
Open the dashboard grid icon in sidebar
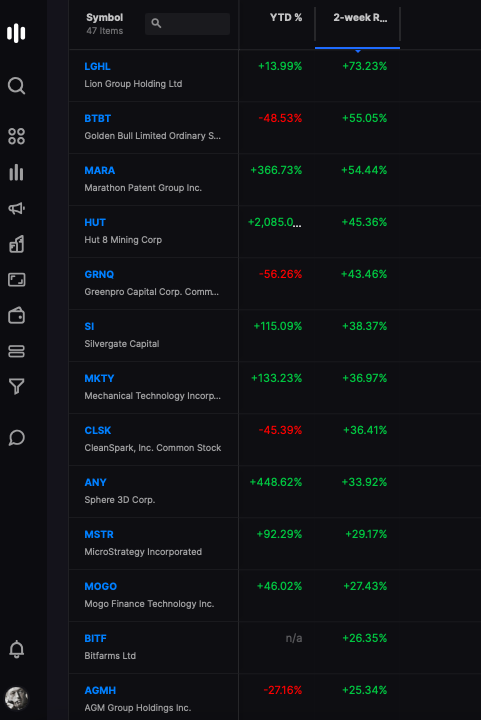tap(17, 136)
